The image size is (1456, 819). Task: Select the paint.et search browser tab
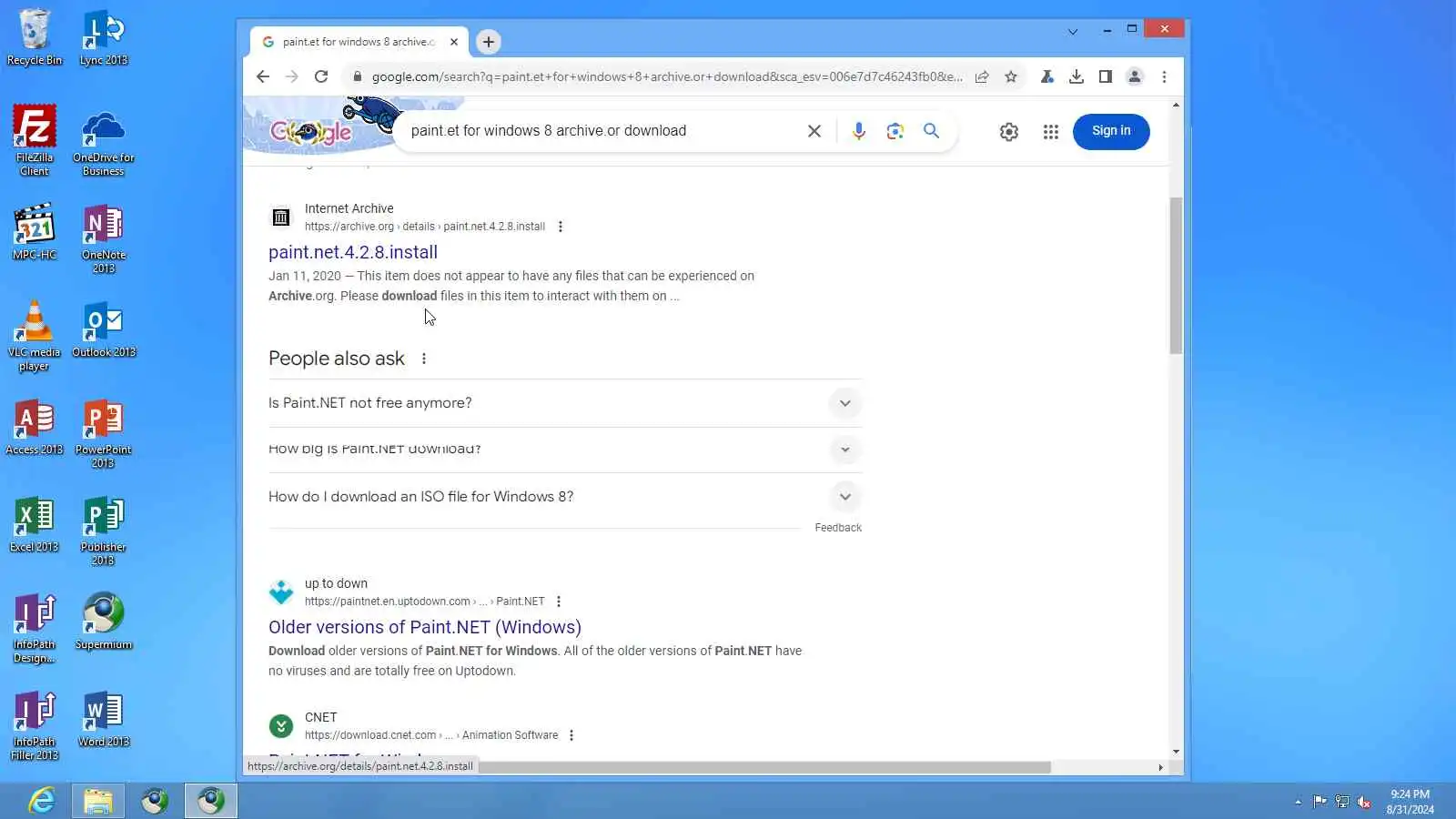(359, 42)
